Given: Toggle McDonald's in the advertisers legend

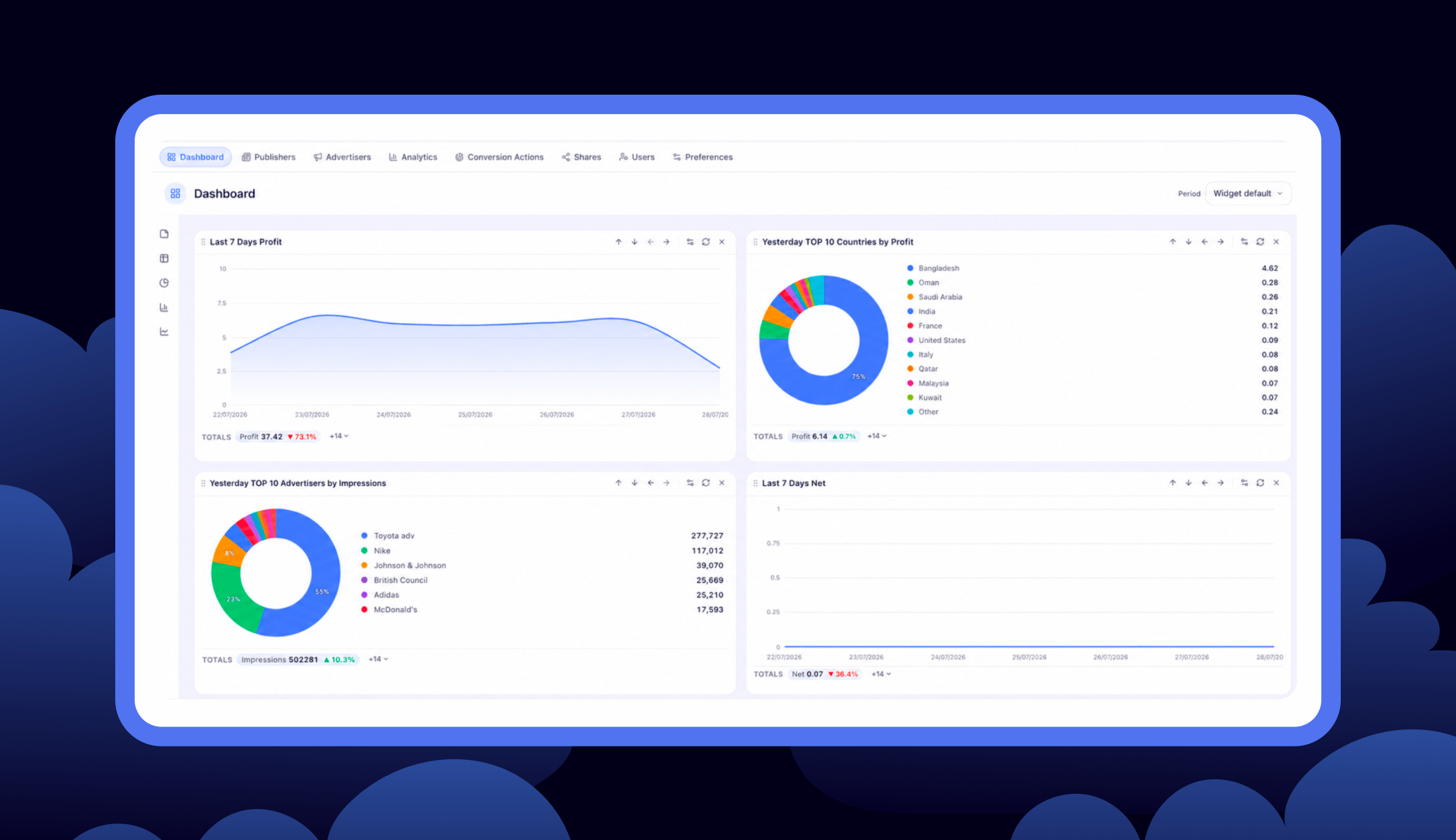Looking at the screenshot, I should pyautogui.click(x=389, y=610).
